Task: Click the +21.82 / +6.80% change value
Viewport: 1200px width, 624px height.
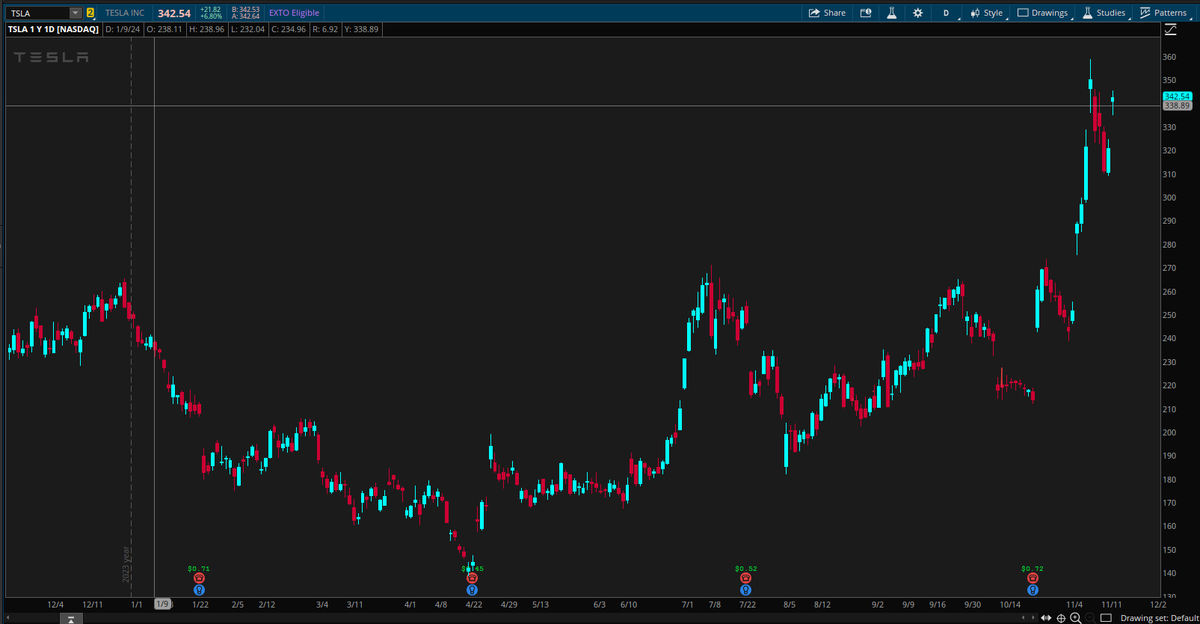Action: 210,13
